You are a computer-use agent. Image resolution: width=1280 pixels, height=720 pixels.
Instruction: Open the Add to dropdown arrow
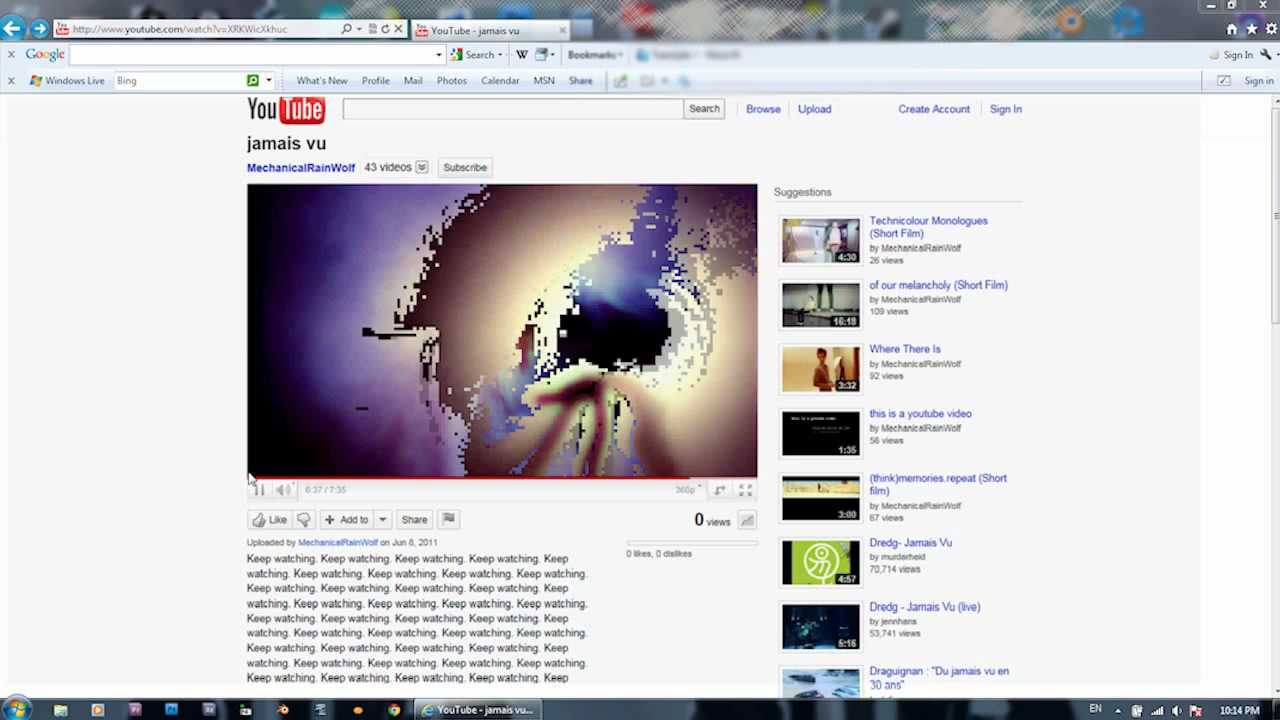tap(382, 519)
